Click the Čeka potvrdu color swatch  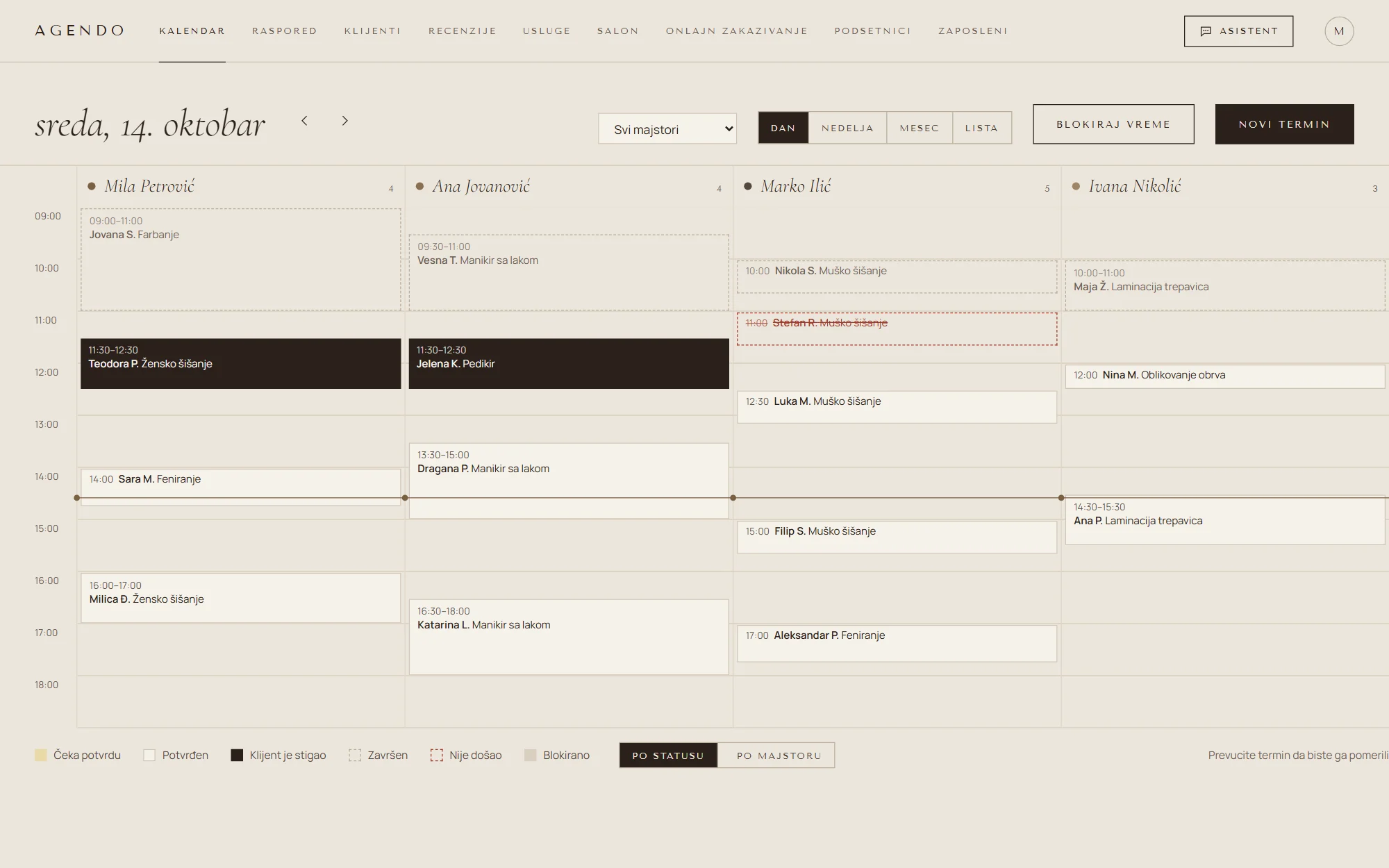[41, 756]
